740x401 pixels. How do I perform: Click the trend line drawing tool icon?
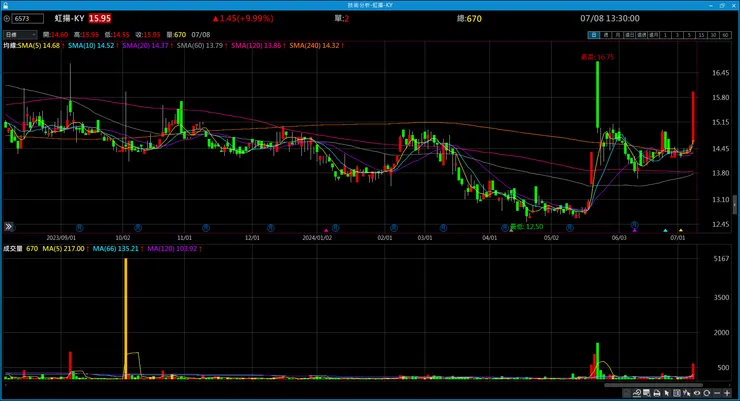pos(637,393)
